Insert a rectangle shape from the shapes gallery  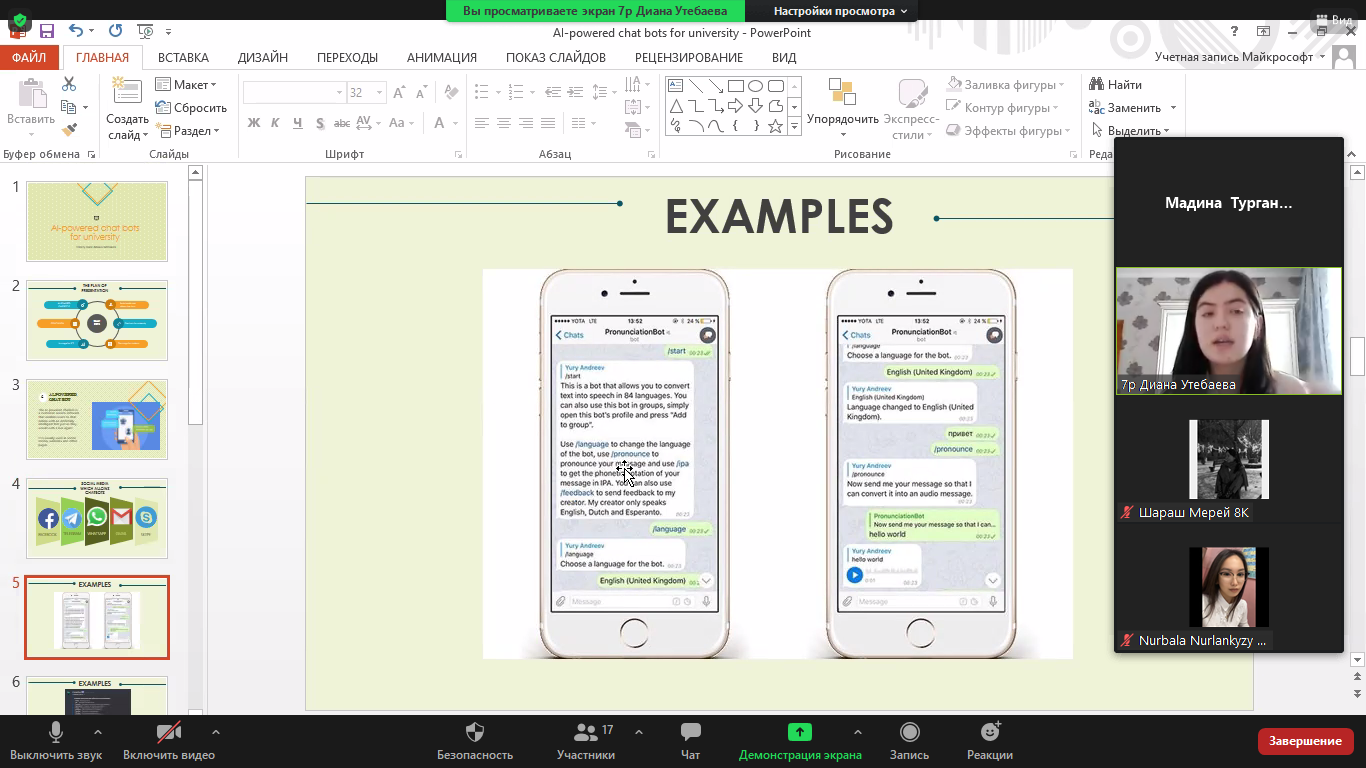tap(735, 86)
